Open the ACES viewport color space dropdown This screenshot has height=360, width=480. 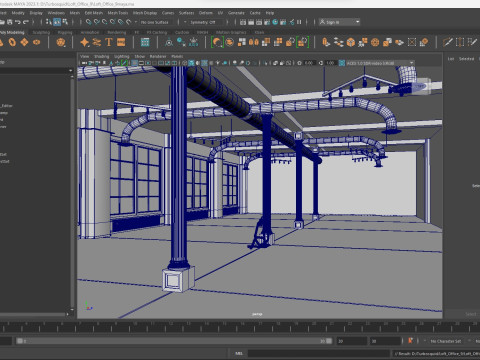point(380,63)
